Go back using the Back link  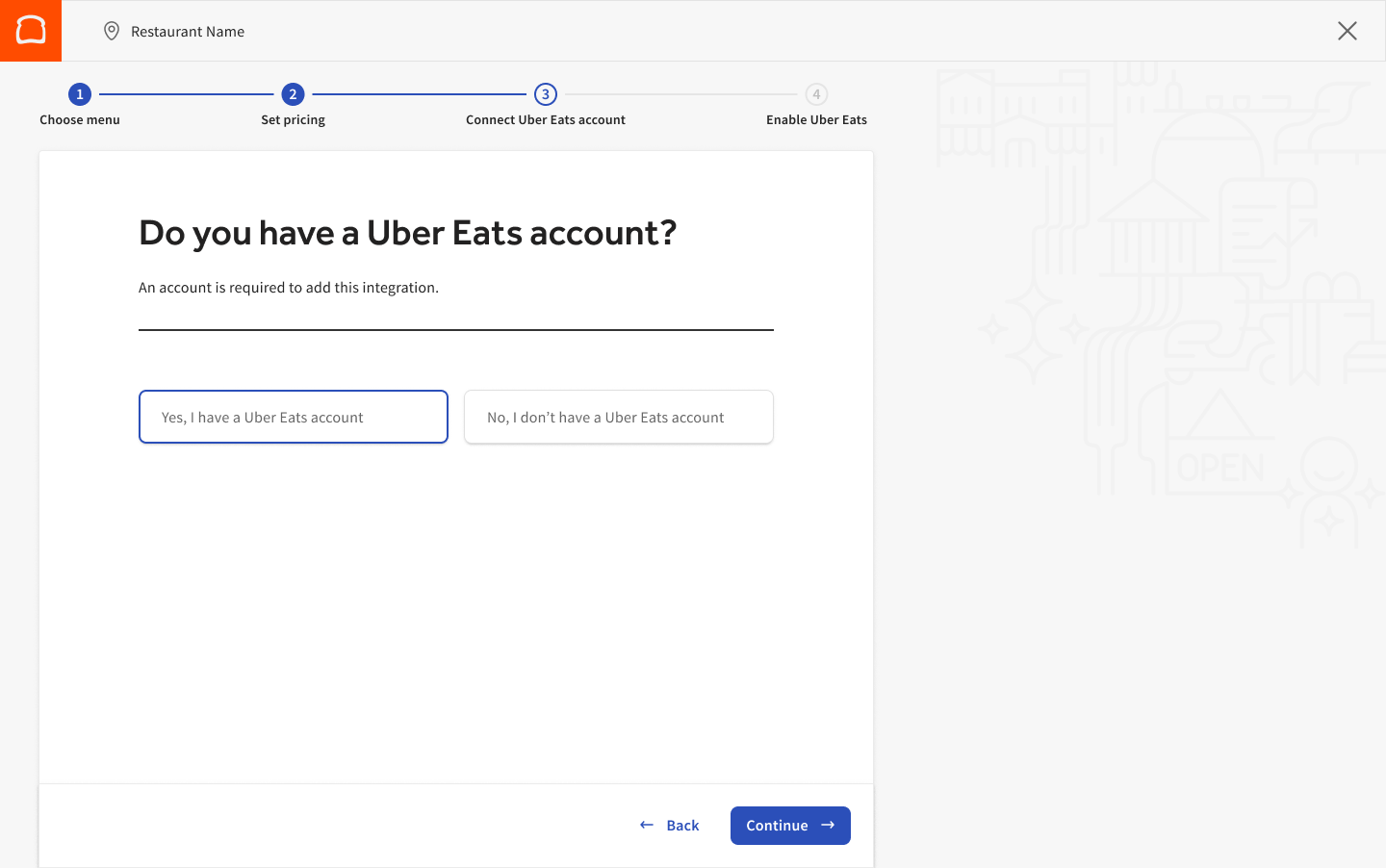tap(682, 825)
